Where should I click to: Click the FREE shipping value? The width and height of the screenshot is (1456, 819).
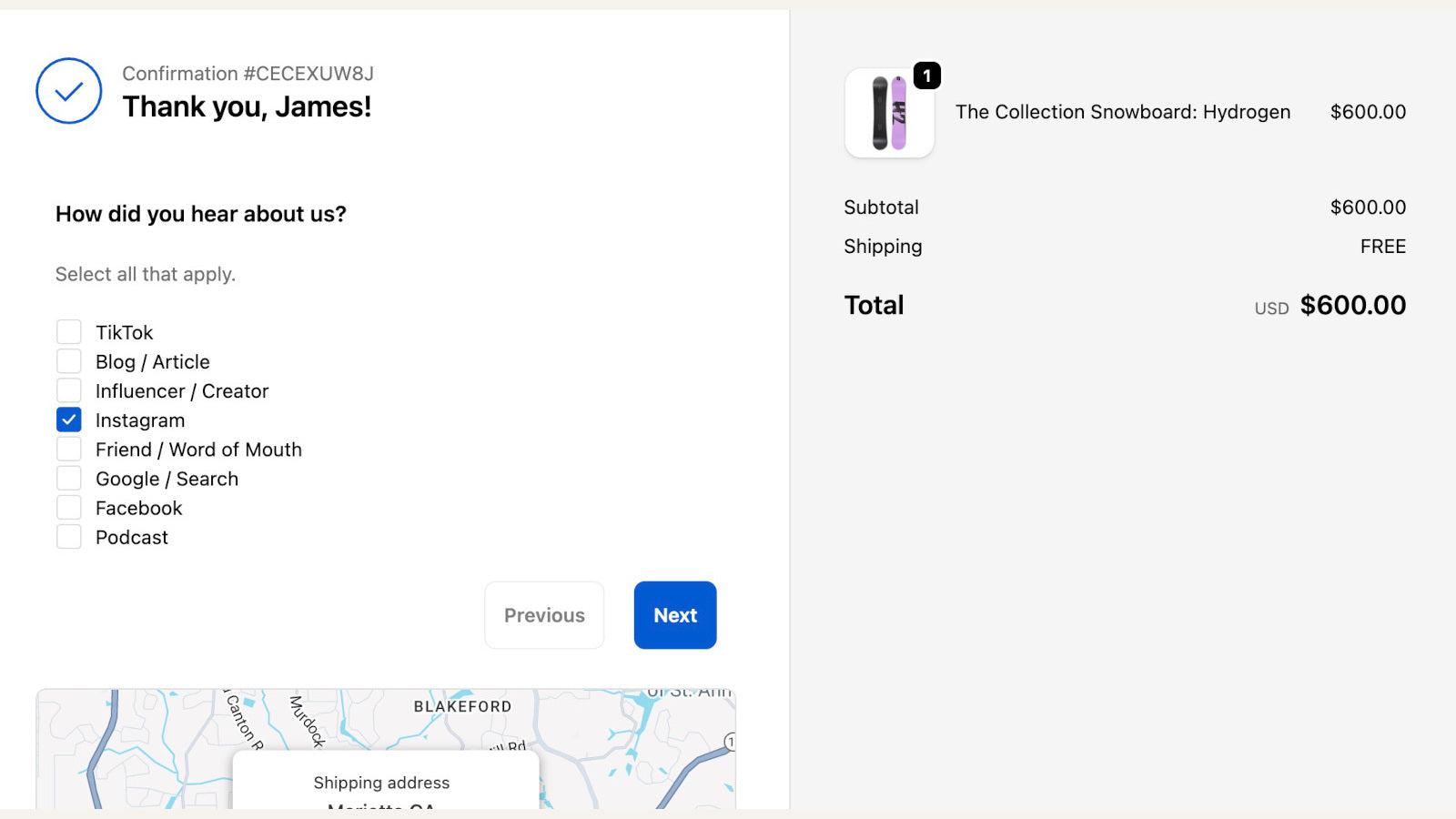pos(1384,246)
